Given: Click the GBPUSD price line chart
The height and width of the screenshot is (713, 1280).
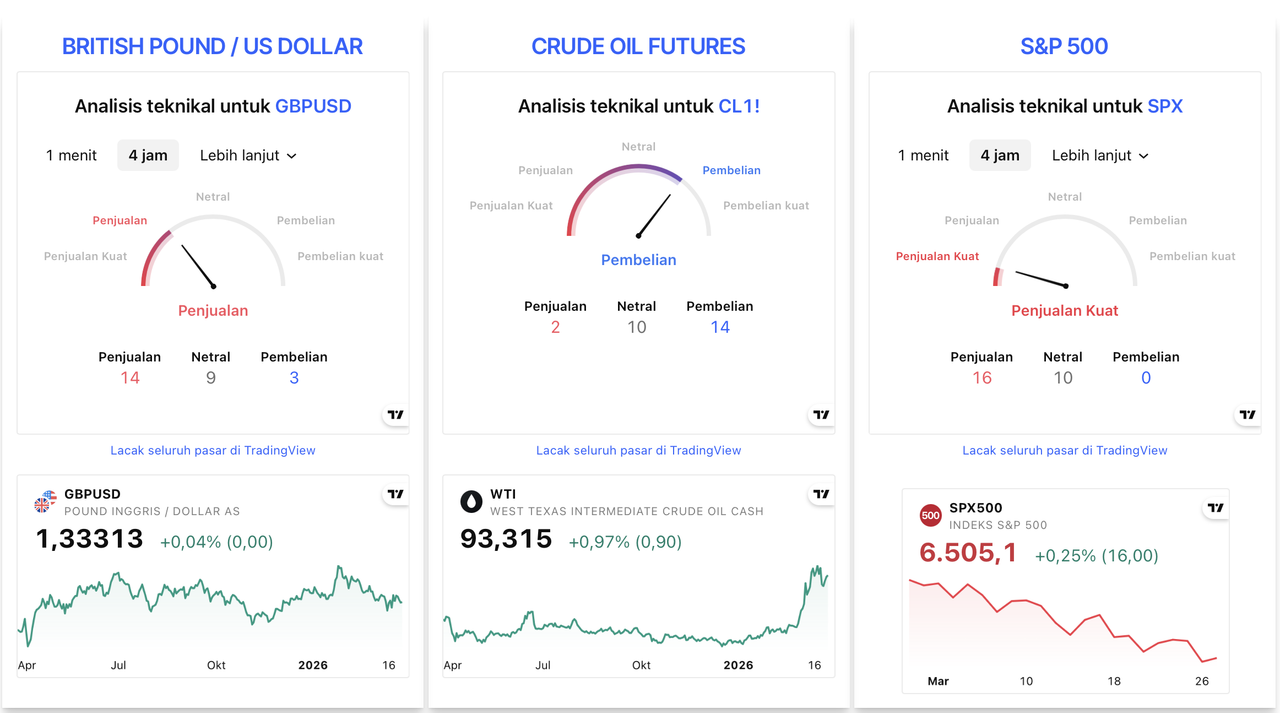Looking at the screenshot, I should tap(210, 606).
